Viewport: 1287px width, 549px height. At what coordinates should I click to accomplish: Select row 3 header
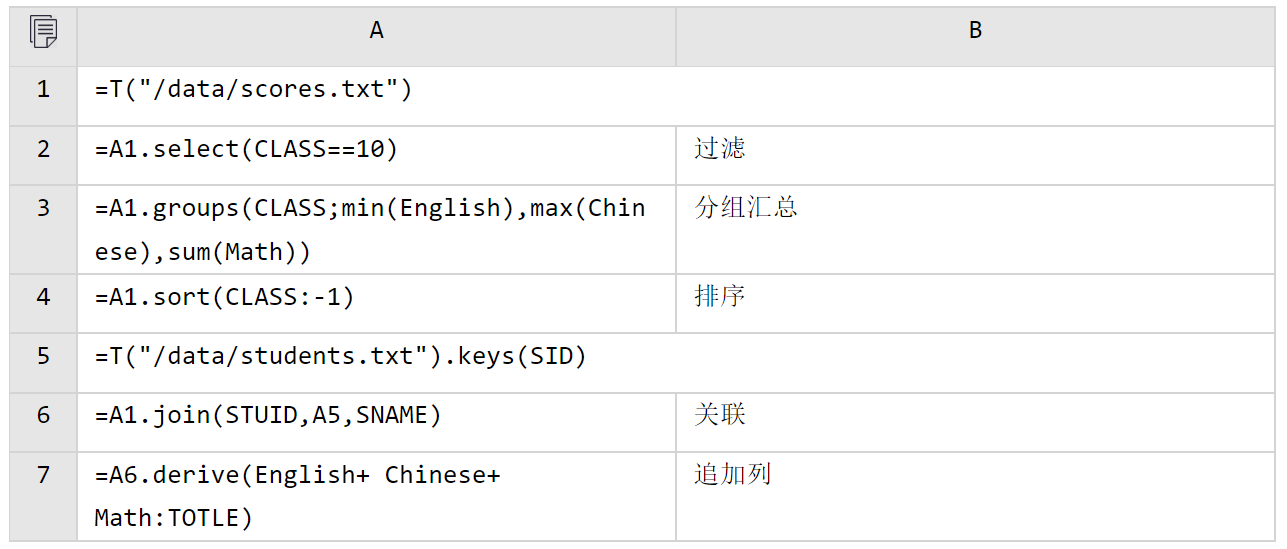(x=43, y=229)
